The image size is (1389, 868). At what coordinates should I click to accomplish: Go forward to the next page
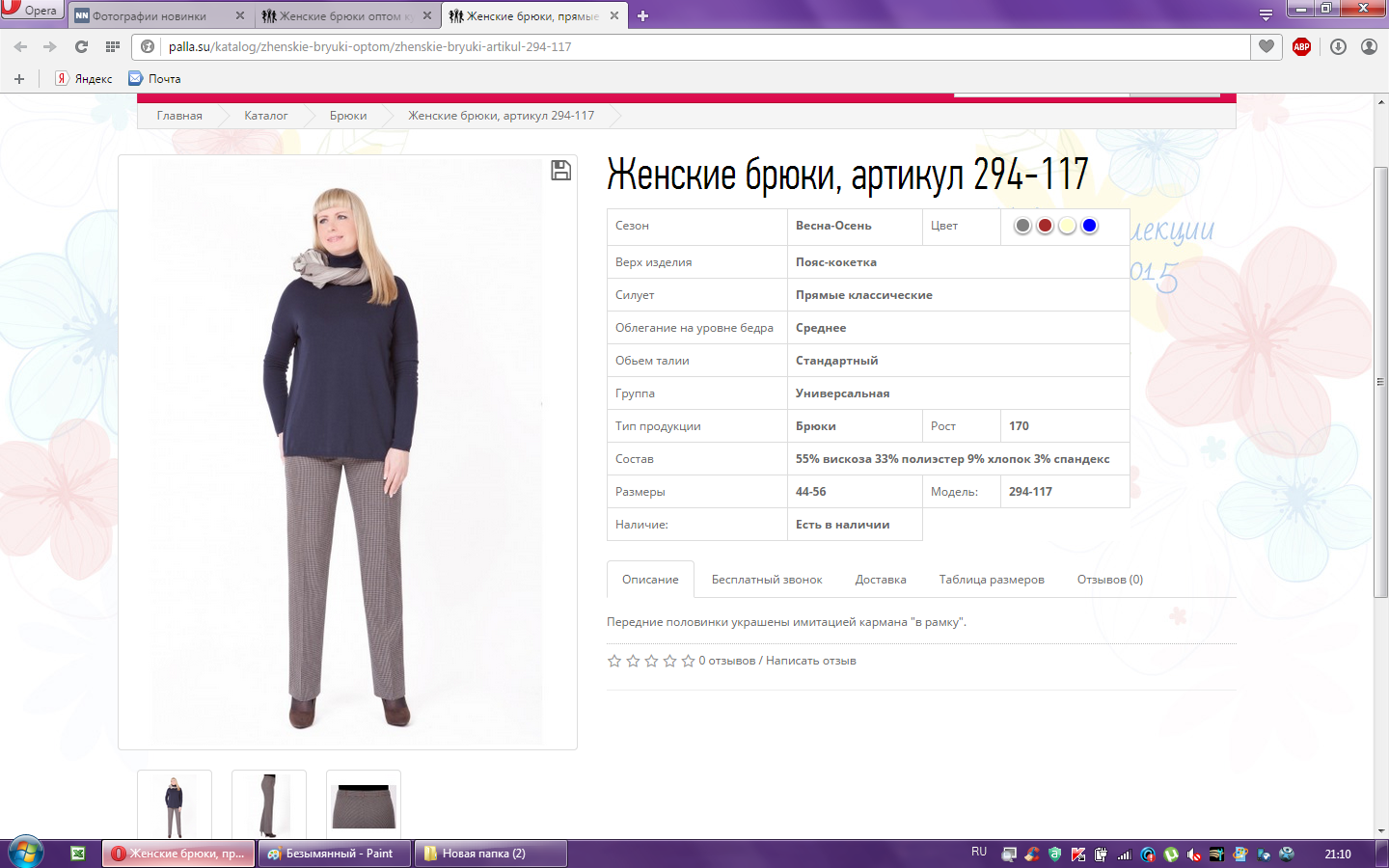point(50,46)
